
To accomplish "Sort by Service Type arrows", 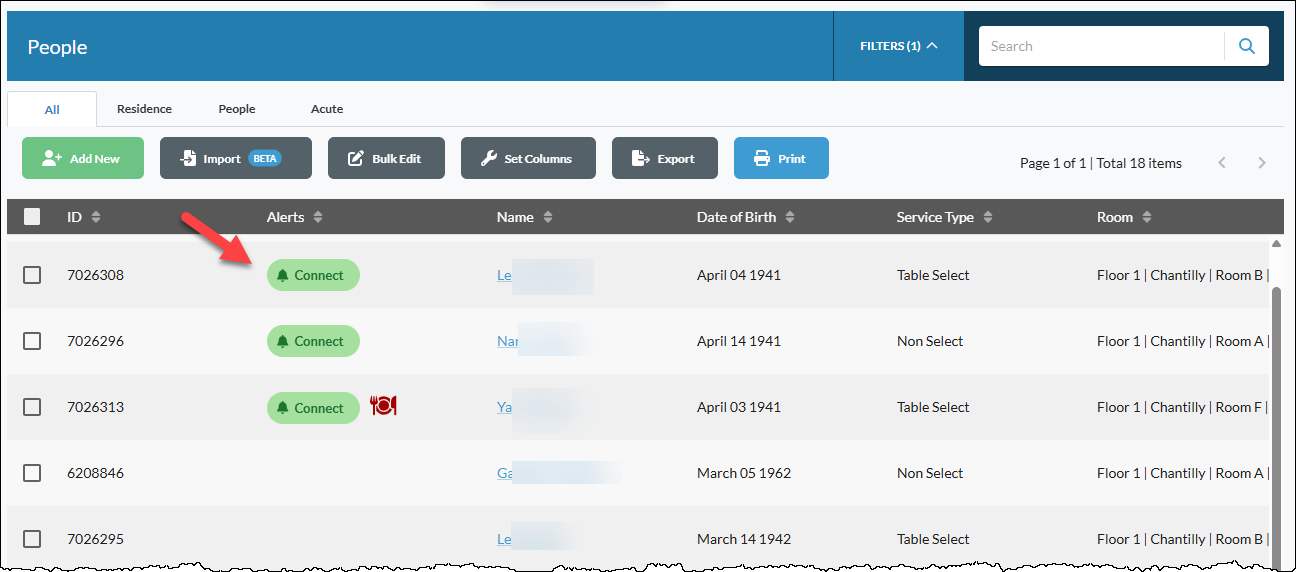I will [988, 217].
